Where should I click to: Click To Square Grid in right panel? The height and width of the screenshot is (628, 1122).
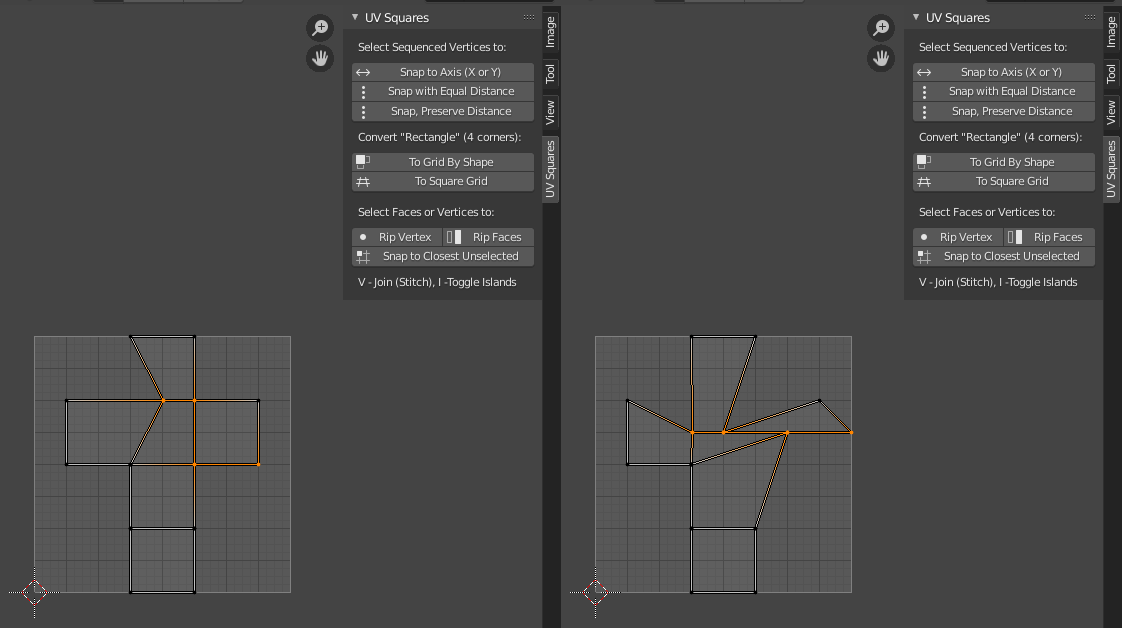click(x=1004, y=182)
